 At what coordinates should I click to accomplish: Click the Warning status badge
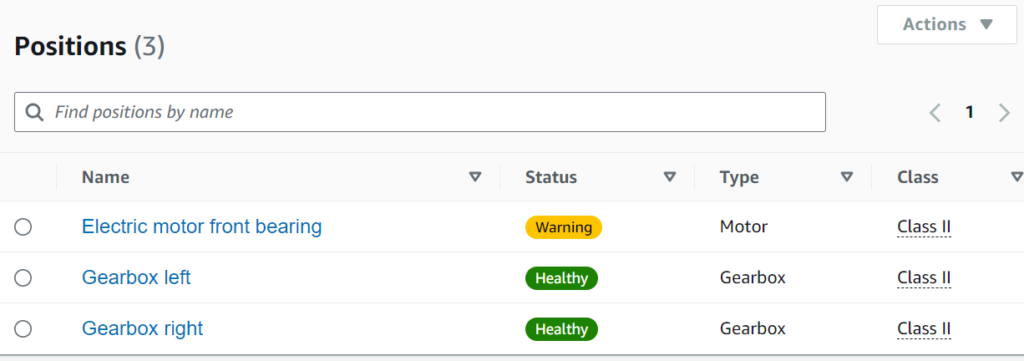tap(564, 227)
